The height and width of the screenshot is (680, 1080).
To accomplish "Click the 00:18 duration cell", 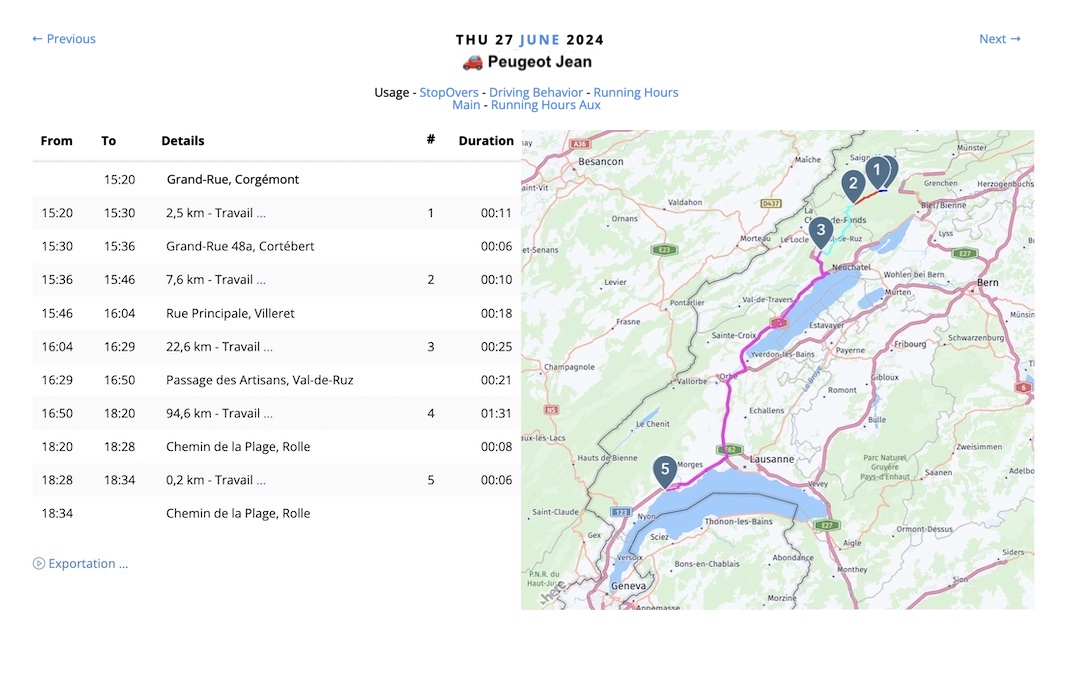I will click(496, 313).
